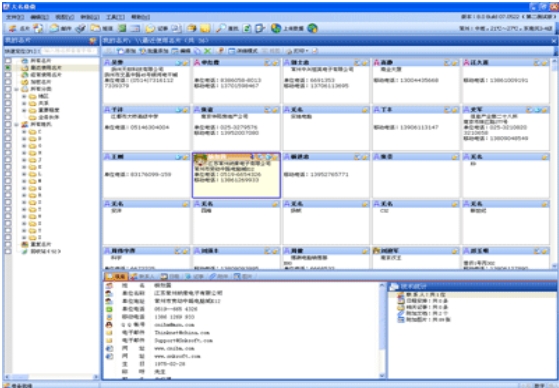Click the 经常使用名片 tree icon

(x=25, y=75)
